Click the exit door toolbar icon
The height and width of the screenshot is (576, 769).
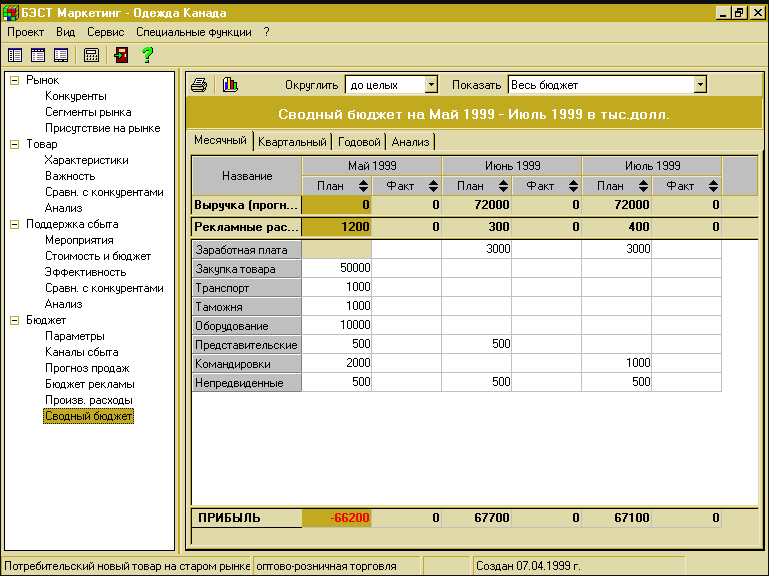click(121, 55)
